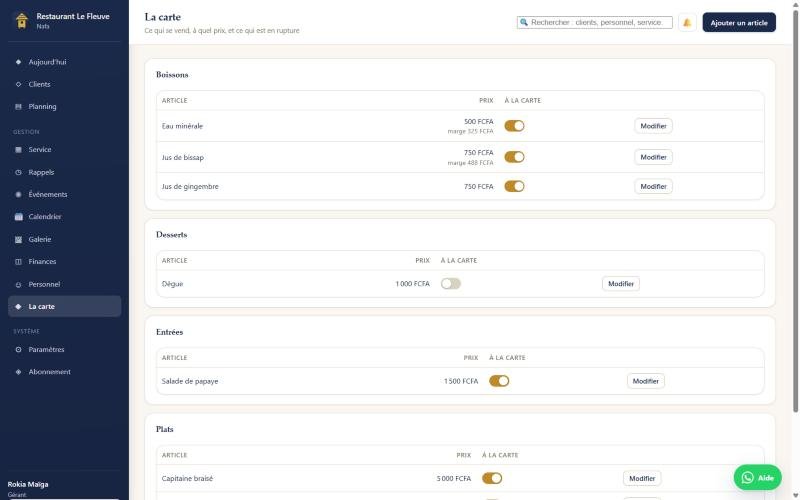Click the Personnel icon in sidebar
This screenshot has width=800, height=500.
click(18, 285)
